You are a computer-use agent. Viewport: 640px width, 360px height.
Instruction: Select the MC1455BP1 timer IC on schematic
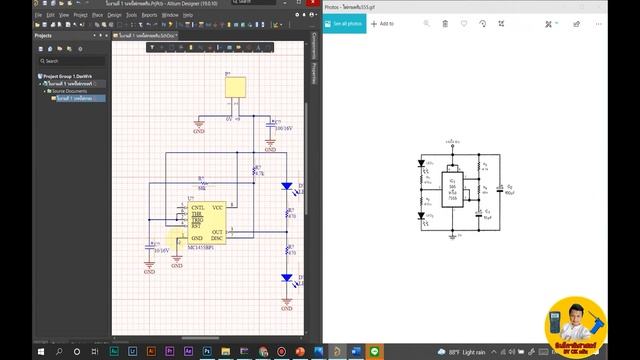(x=207, y=223)
